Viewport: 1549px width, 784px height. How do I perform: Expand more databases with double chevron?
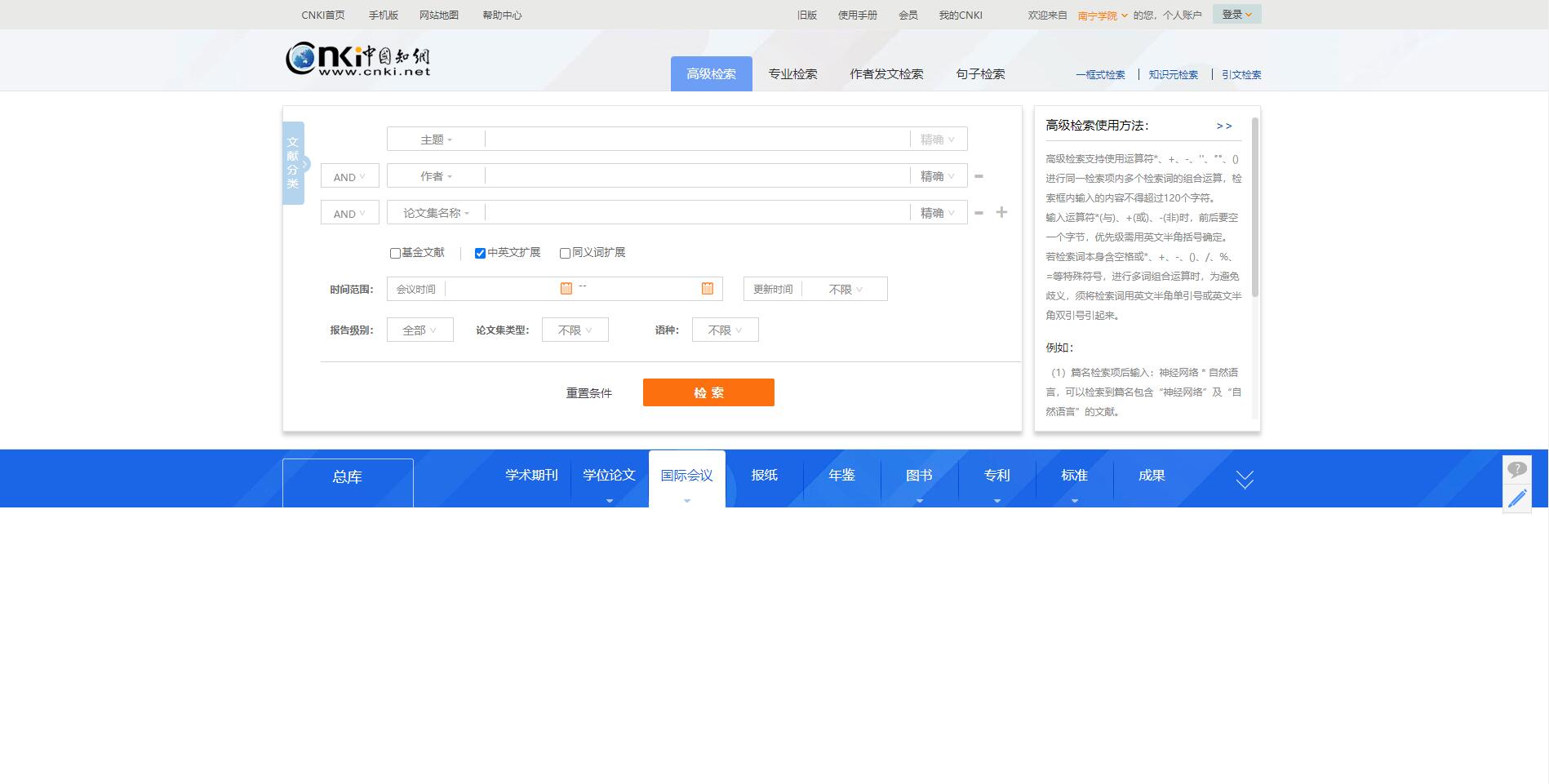tap(1244, 479)
